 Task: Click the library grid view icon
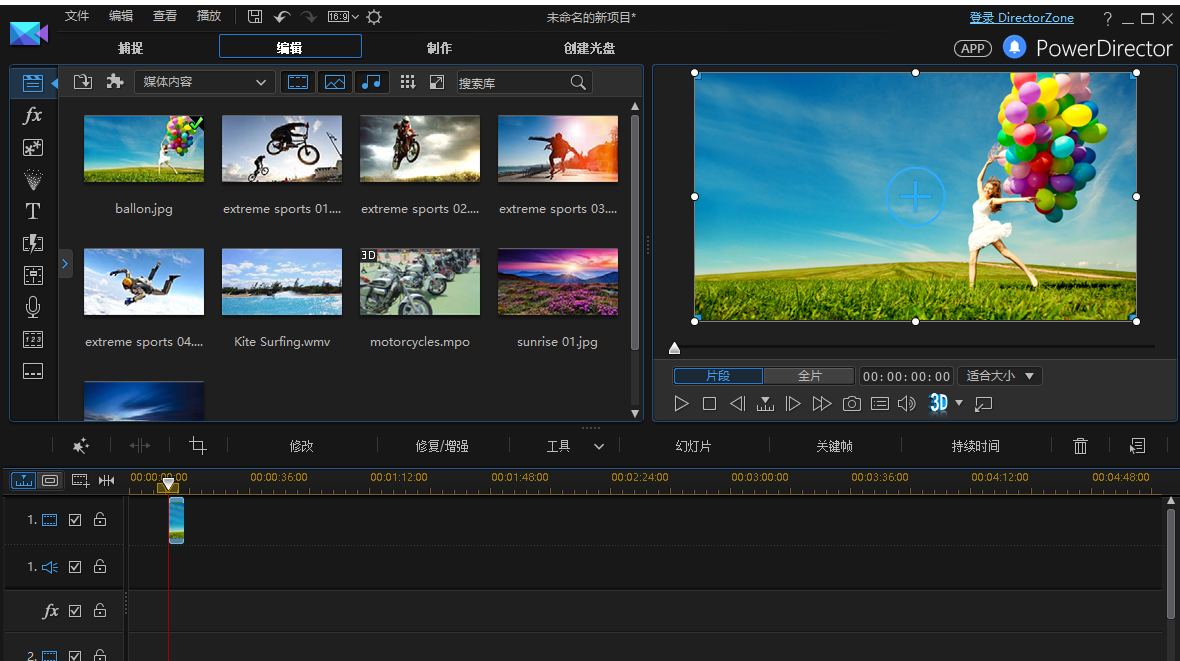pyautogui.click(x=407, y=82)
